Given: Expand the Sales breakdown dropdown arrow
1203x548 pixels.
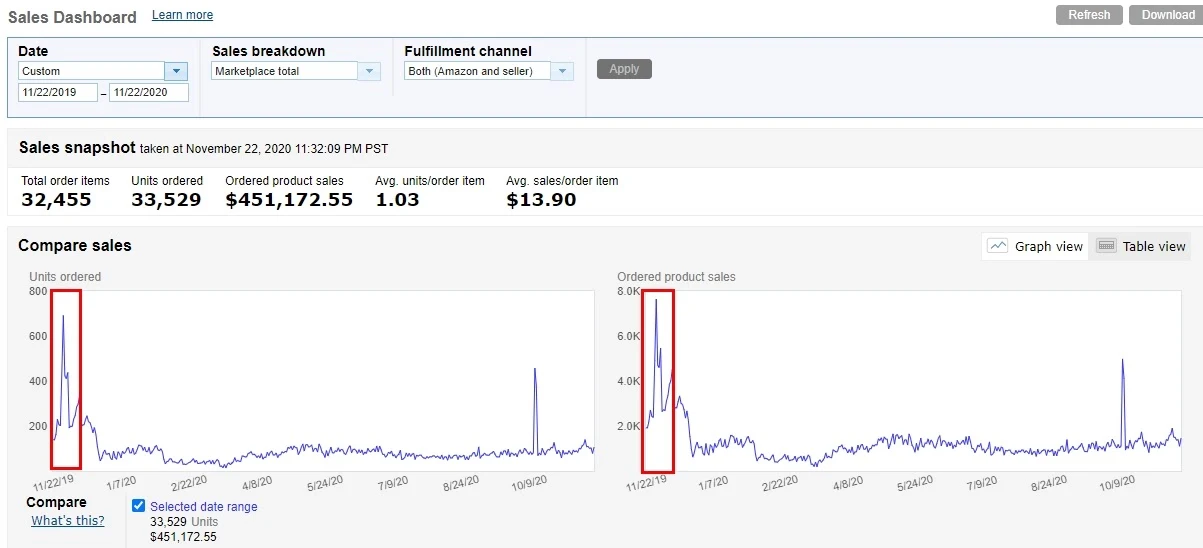Looking at the screenshot, I should 369,71.
